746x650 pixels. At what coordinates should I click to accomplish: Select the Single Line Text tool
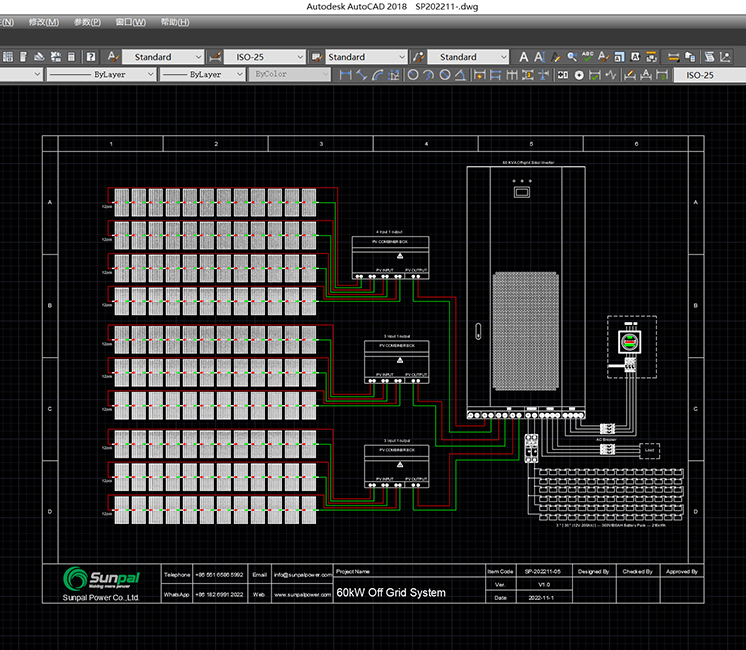[x=540, y=57]
